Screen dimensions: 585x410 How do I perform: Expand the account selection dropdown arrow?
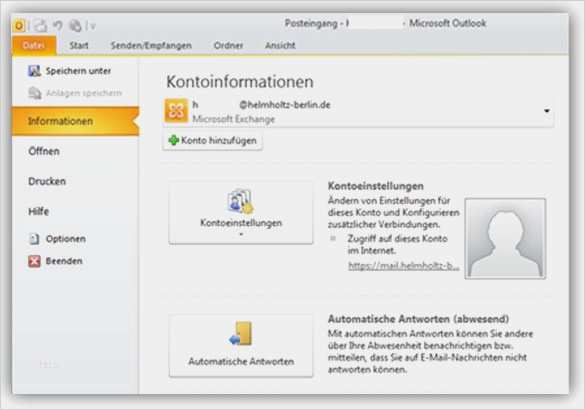pyautogui.click(x=547, y=111)
